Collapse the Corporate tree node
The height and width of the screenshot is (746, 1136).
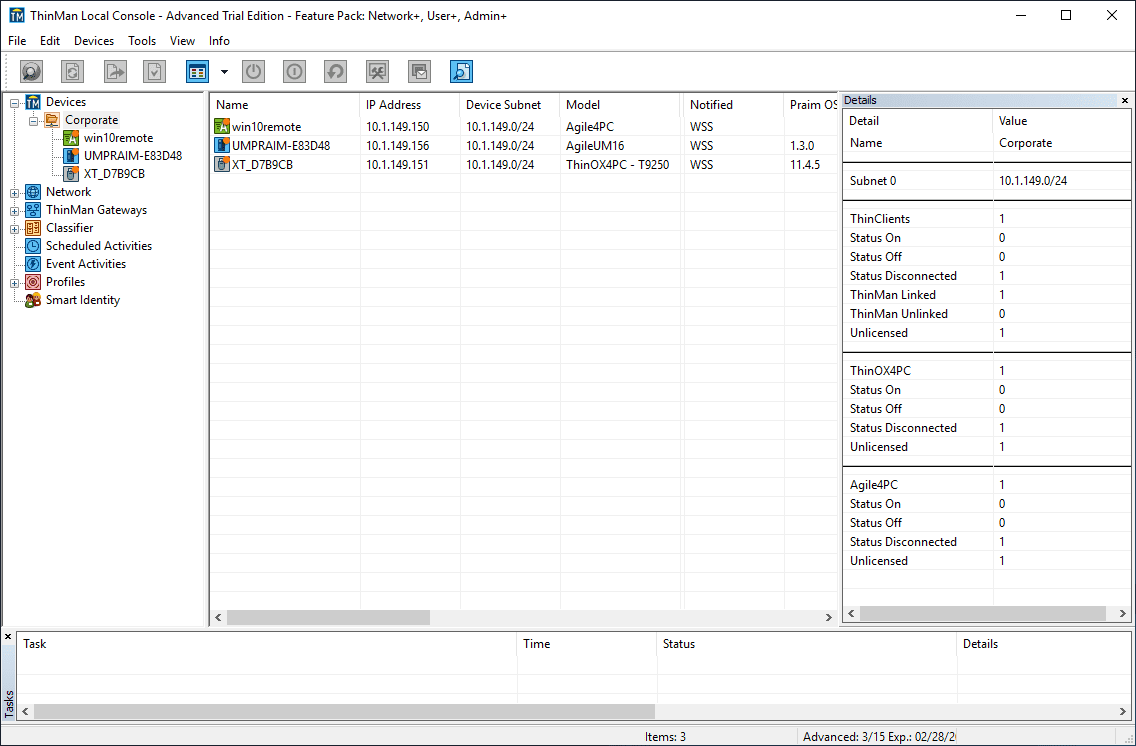click(x=33, y=122)
